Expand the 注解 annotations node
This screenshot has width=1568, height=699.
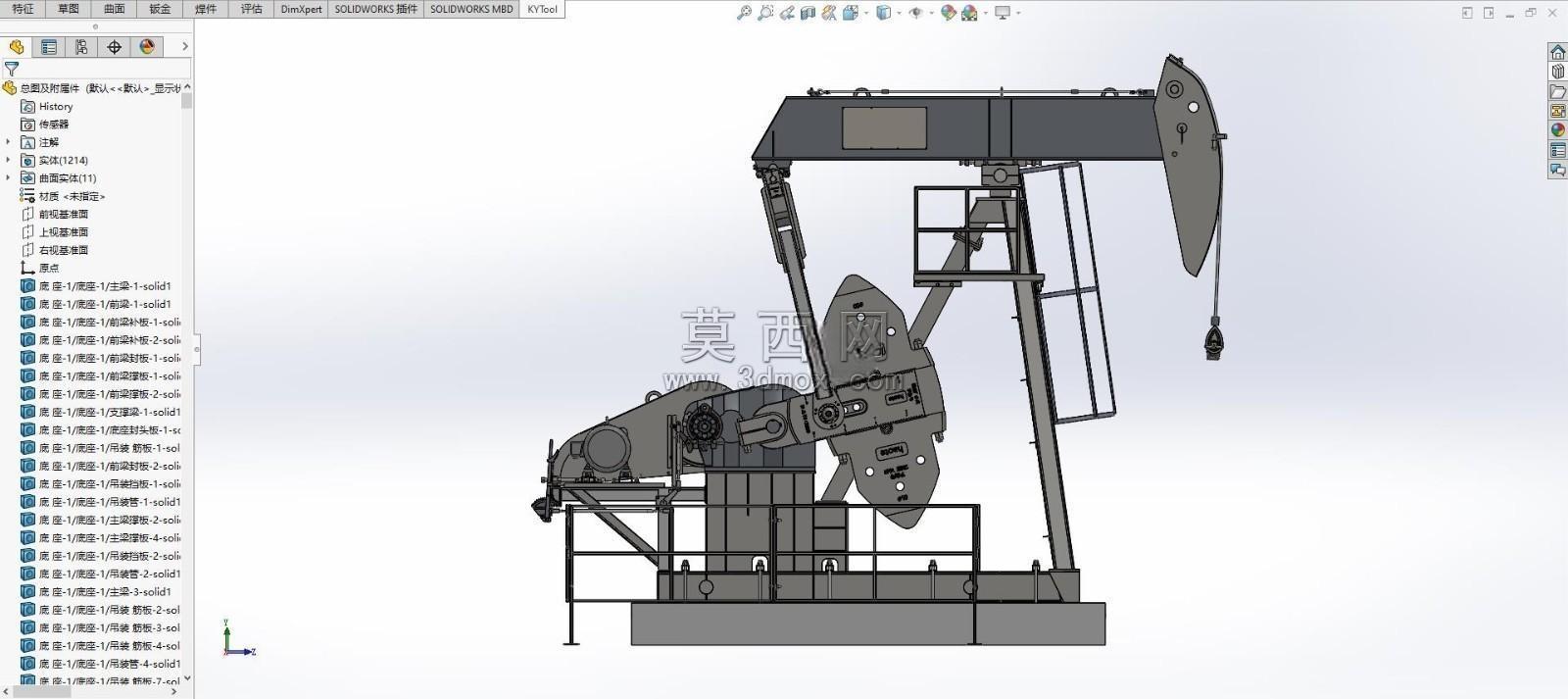point(9,142)
